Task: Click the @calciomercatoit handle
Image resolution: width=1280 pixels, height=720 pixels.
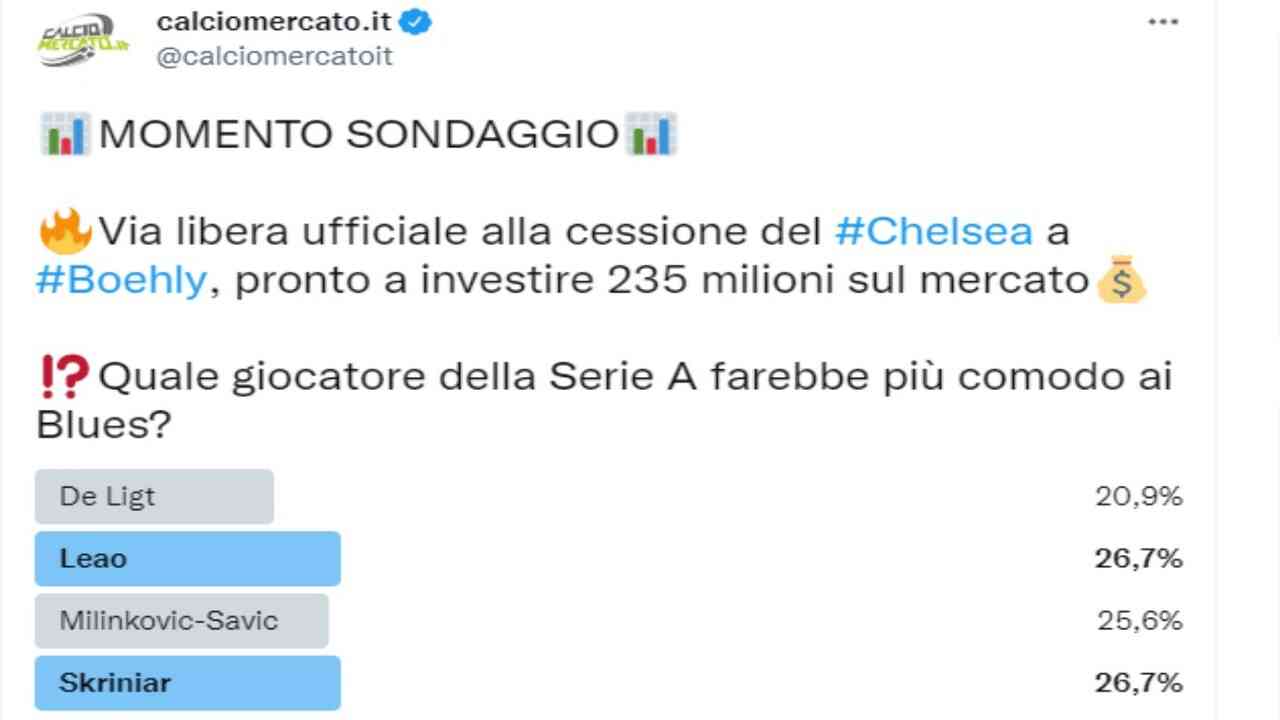Action: [274, 56]
